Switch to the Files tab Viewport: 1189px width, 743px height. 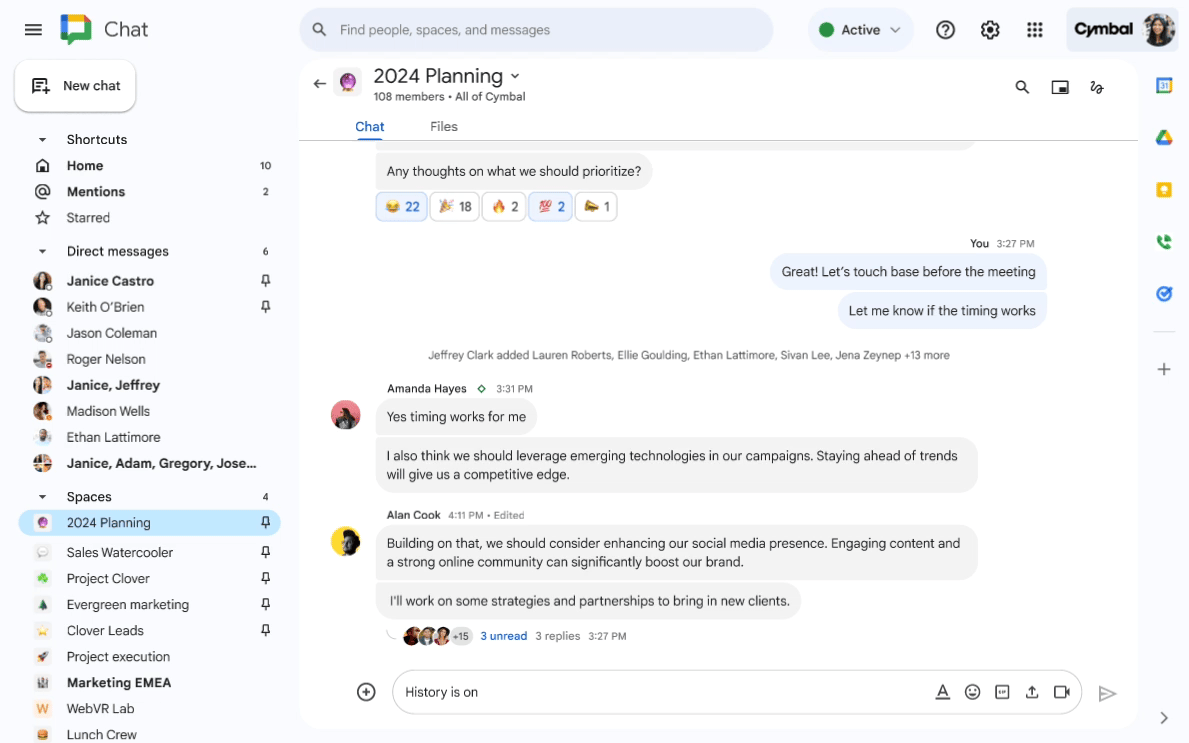click(x=443, y=126)
